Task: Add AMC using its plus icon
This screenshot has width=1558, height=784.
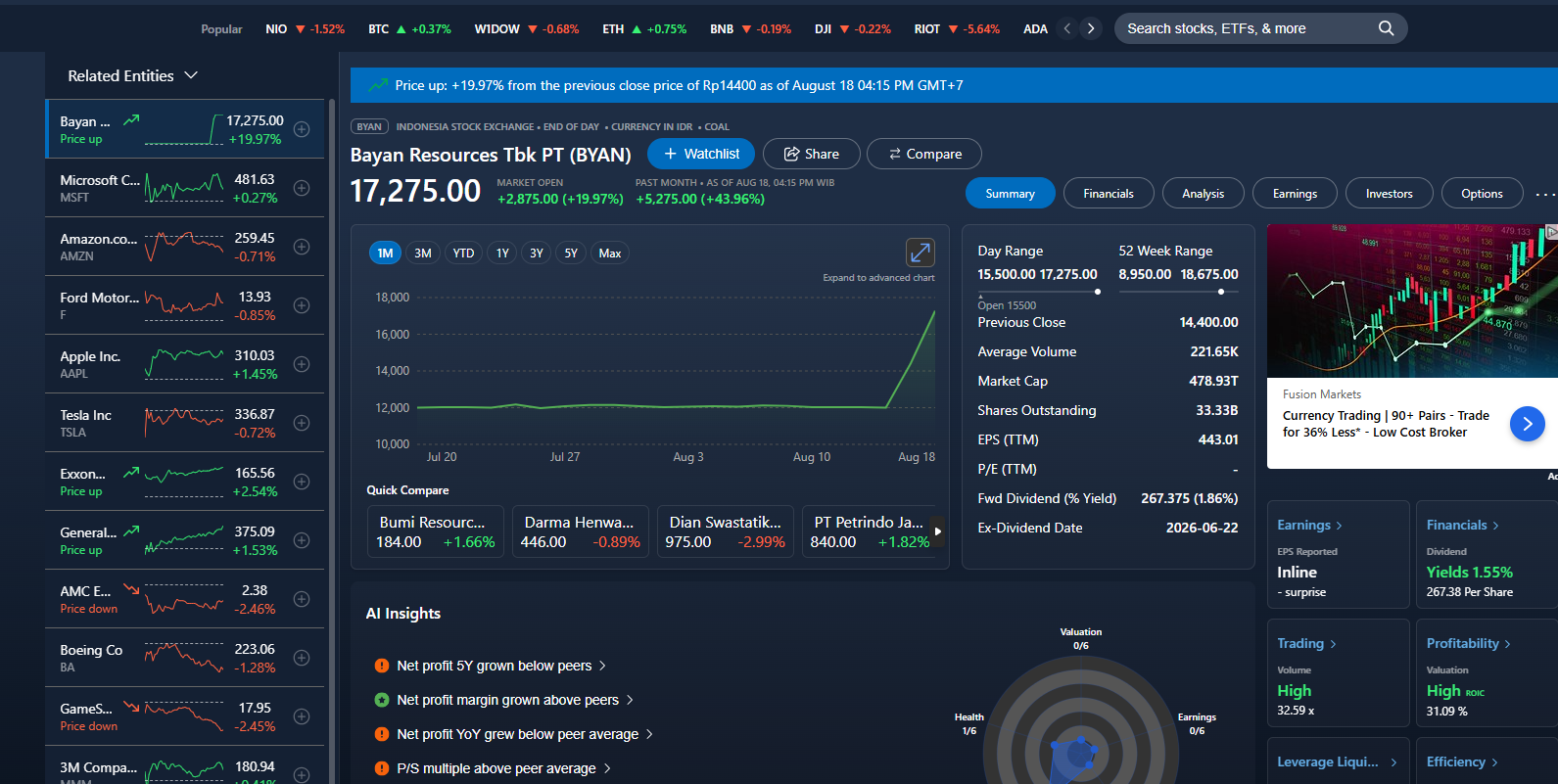Action: point(302,599)
